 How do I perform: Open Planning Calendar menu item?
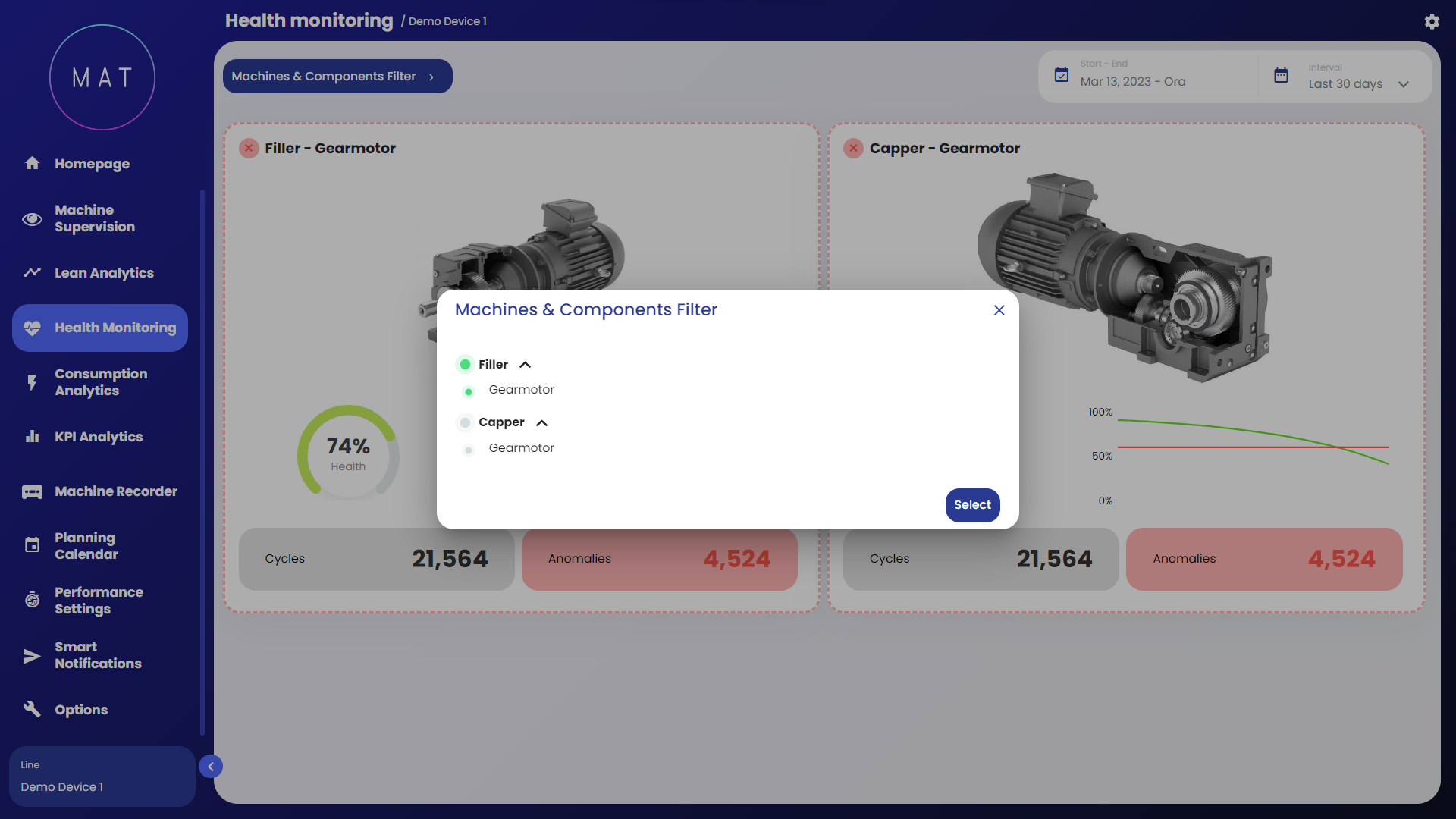[x=86, y=546]
